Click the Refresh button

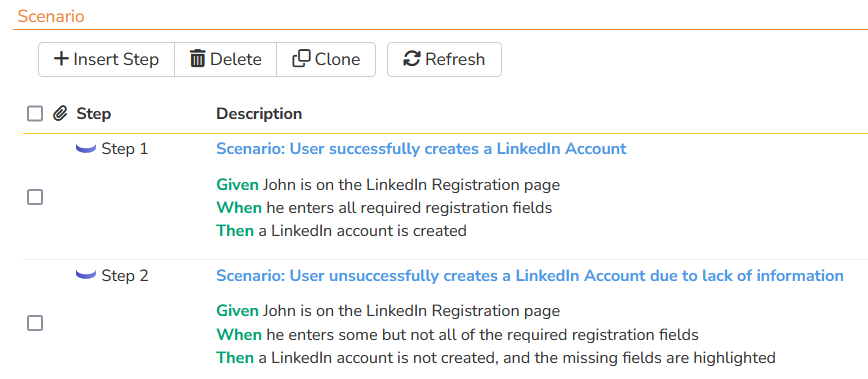[445, 59]
